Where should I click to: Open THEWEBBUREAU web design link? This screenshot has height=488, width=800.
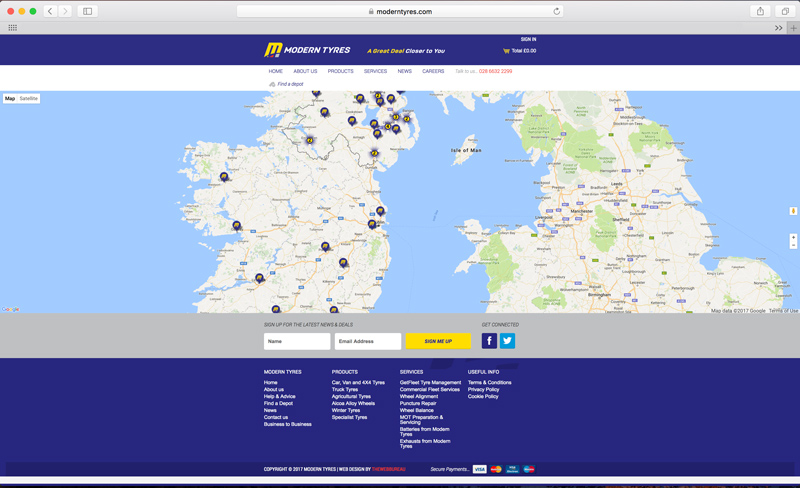tap(389, 469)
